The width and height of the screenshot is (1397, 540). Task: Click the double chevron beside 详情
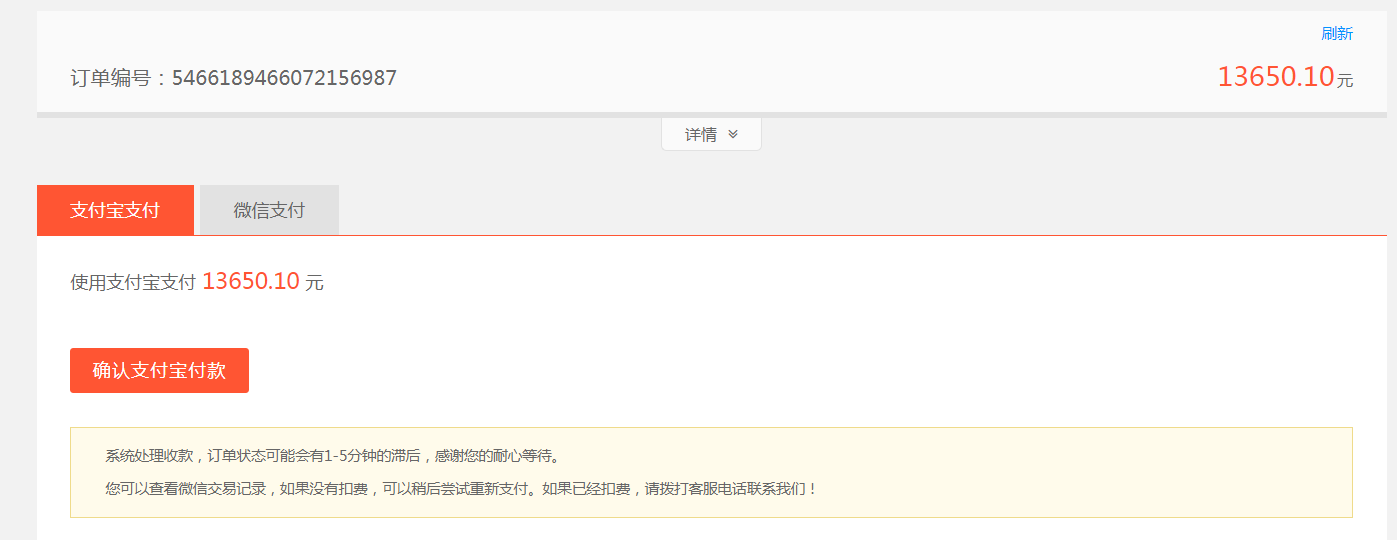tap(733, 135)
